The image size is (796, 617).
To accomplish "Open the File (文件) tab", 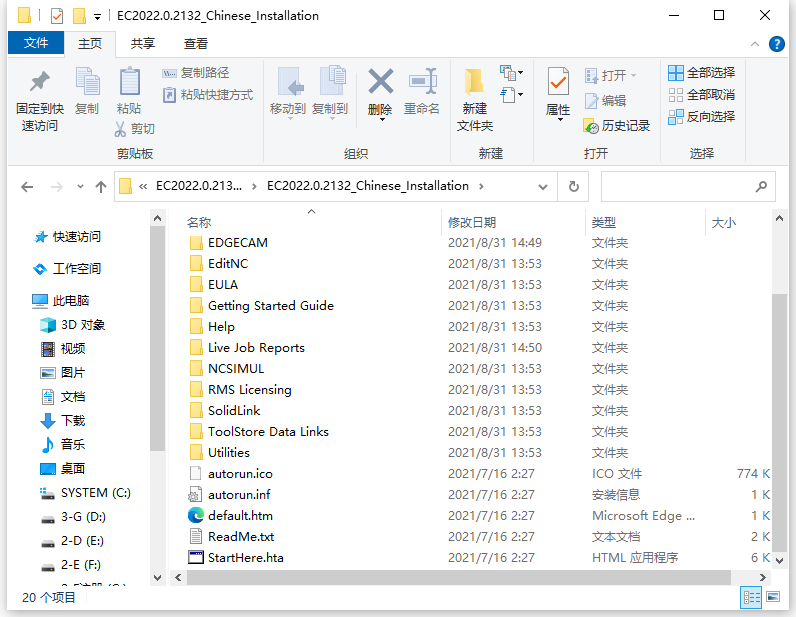I will (x=36, y=43).
